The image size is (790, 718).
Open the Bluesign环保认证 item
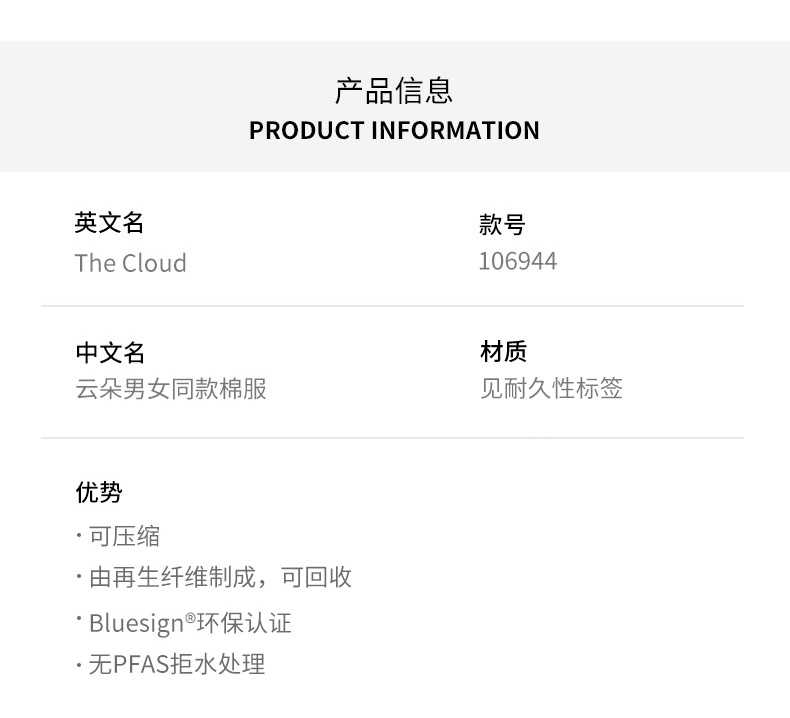190,624
